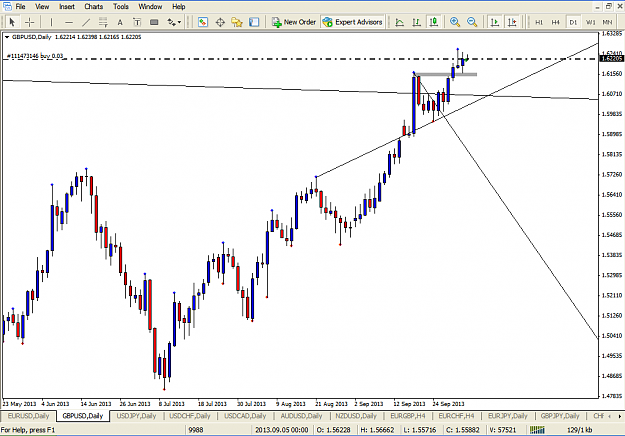
Task: Switch to the EURCHF,H4 chart tab
Action: point(456,416)
